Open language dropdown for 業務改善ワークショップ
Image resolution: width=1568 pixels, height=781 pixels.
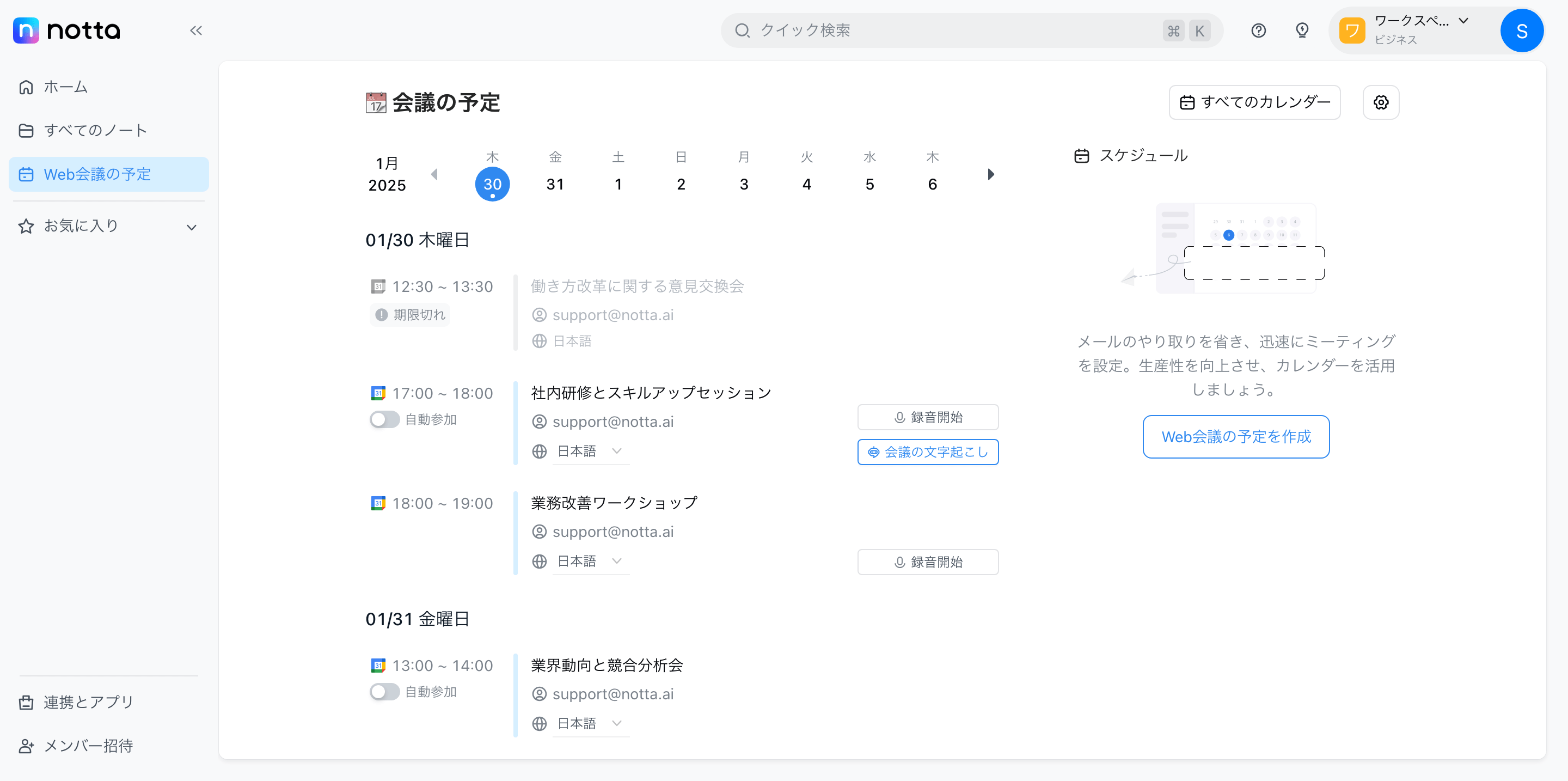click(590, 562)
